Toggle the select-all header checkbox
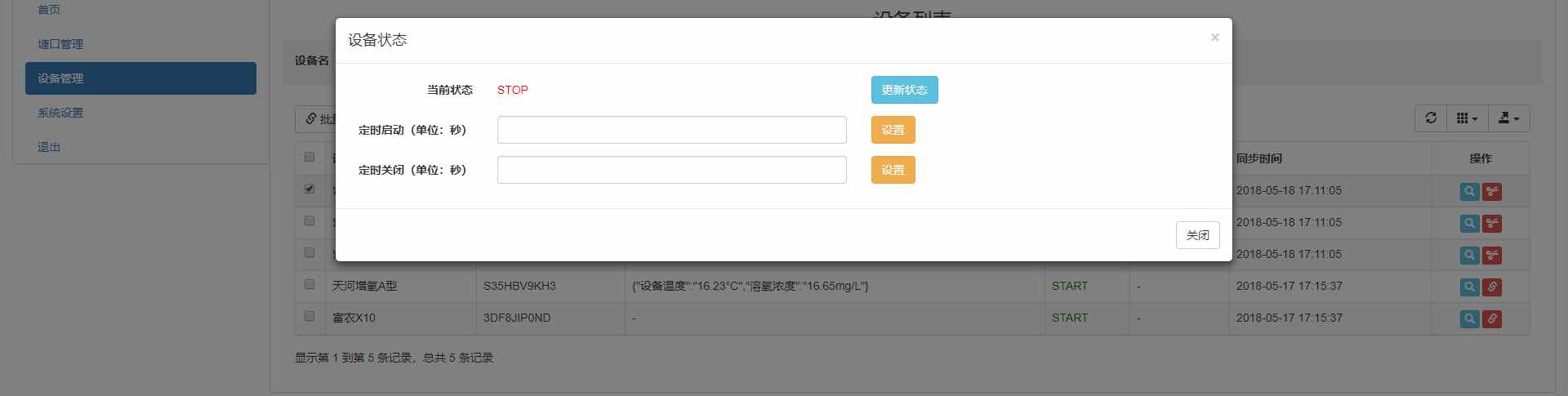Screen dimensions: 1568x396 (310, 157)
